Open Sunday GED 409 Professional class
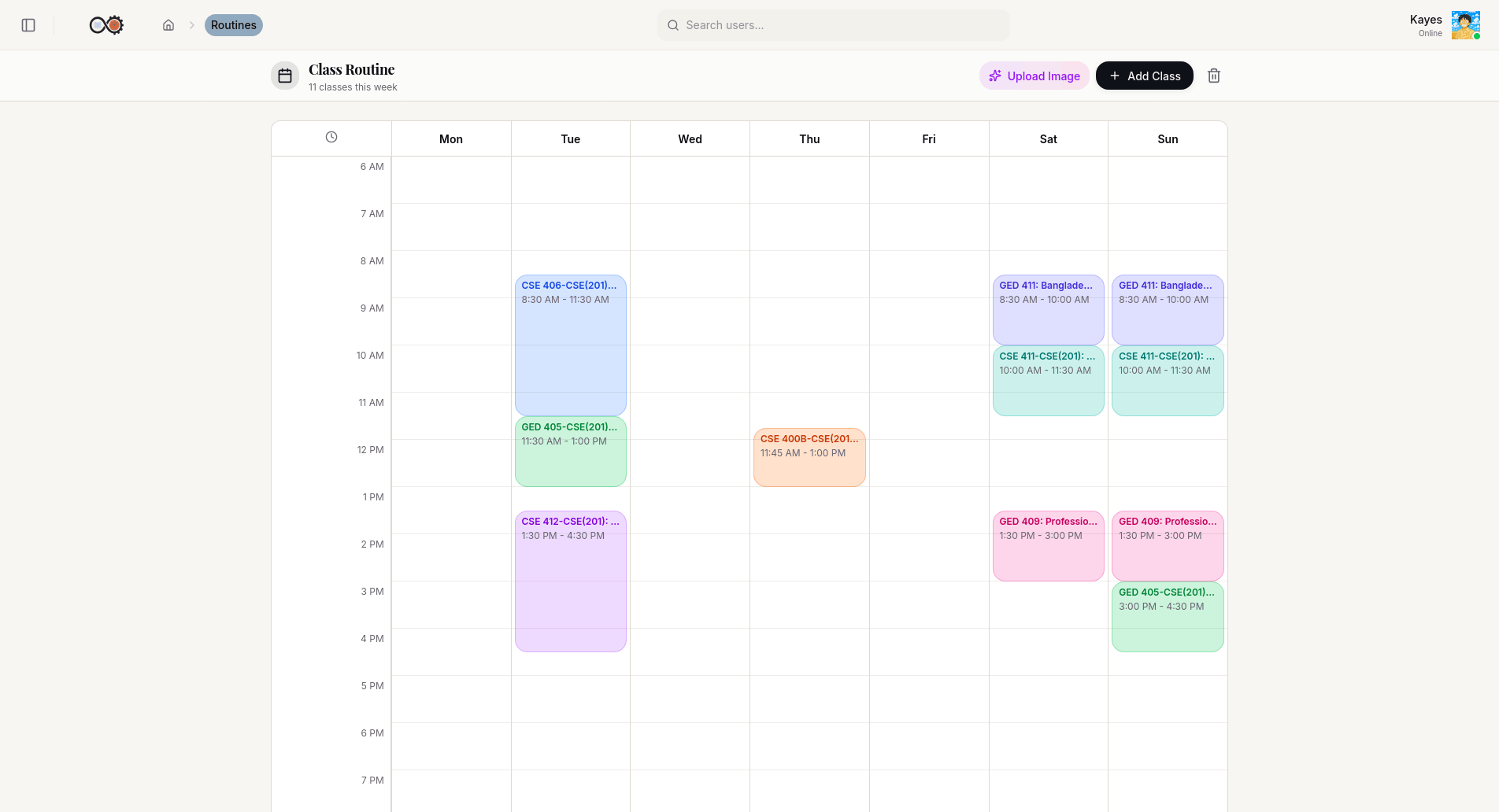This screenshot has width=1499, height=812. point(1168,546)
